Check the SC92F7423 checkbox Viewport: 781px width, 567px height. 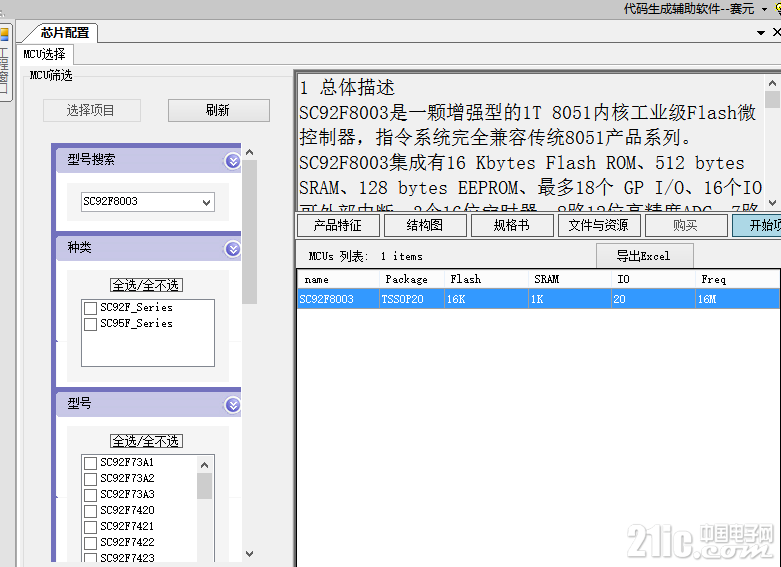[x=90, y=558]
